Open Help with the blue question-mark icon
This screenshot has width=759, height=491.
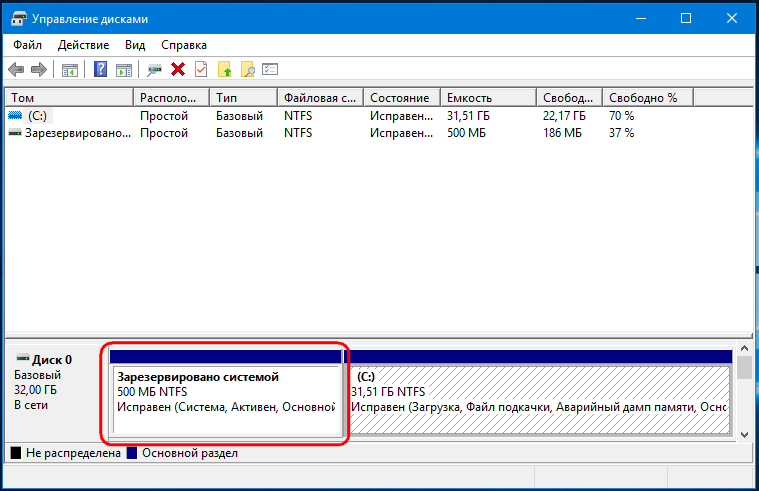pyautogui.click(x=100, y=69)
